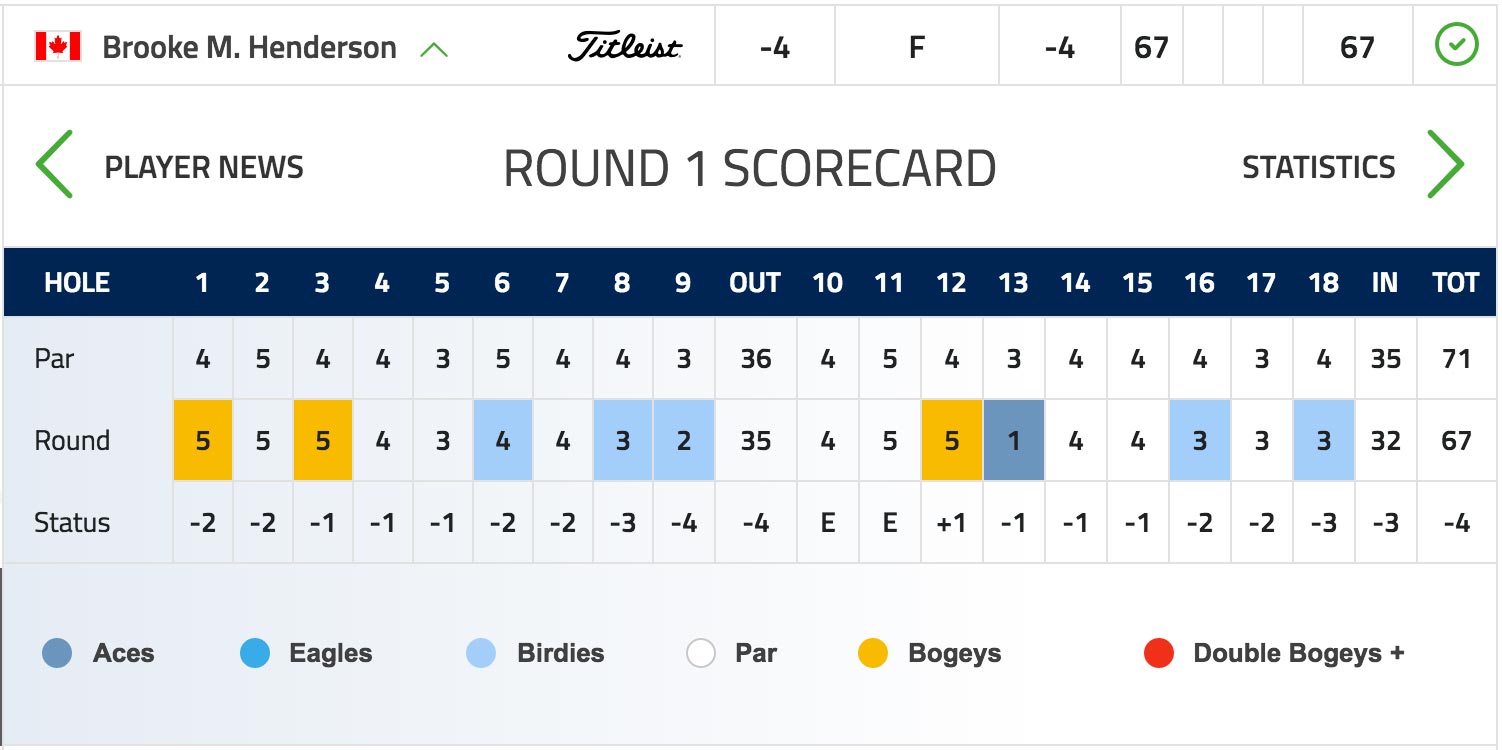This screenshot has height=750, width=1502.
Task: Click the Aces legend dot
Action: [x=57, y=654]
